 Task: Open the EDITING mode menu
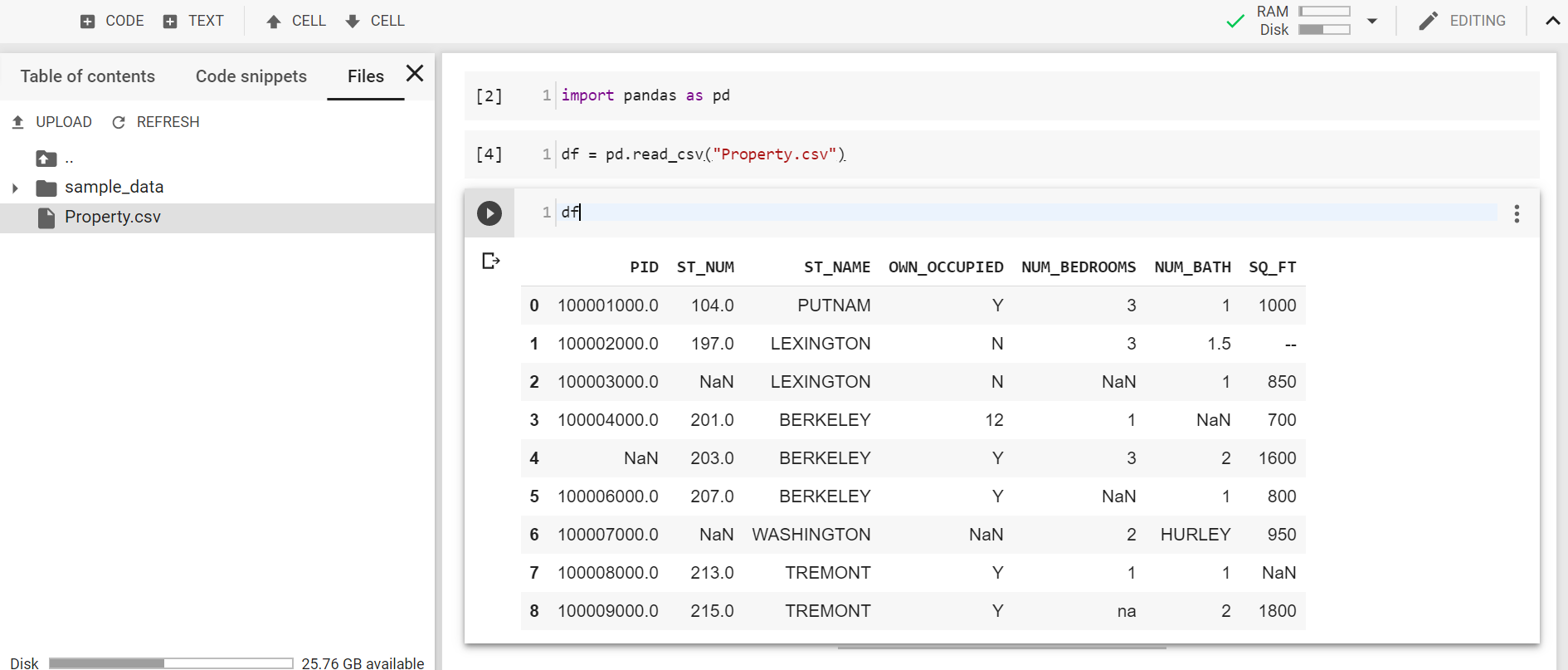(x=1463, y=22)
